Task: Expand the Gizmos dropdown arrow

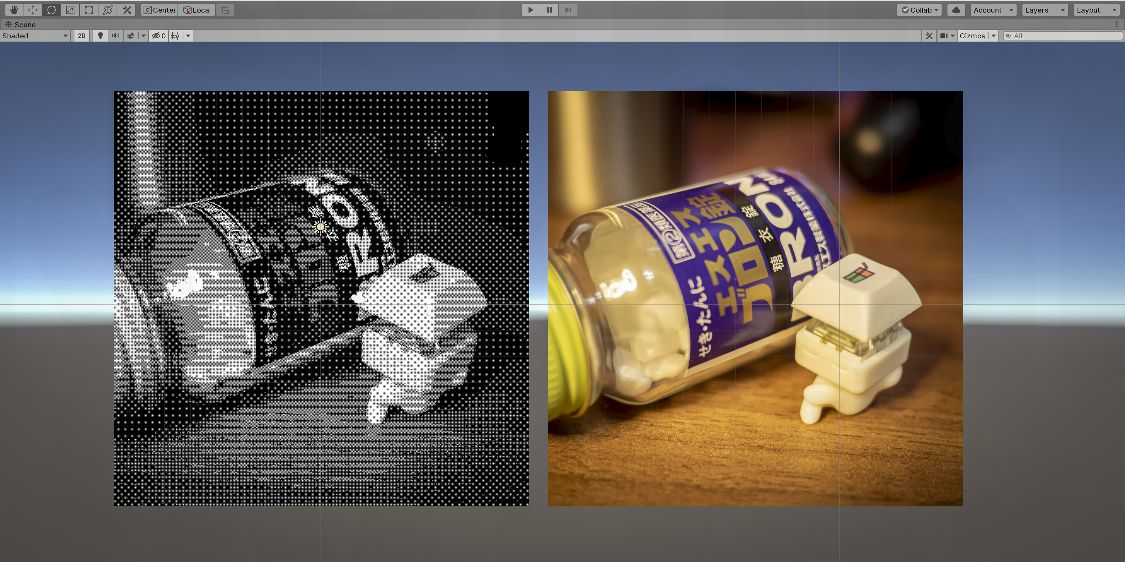Action: point(994,35)
